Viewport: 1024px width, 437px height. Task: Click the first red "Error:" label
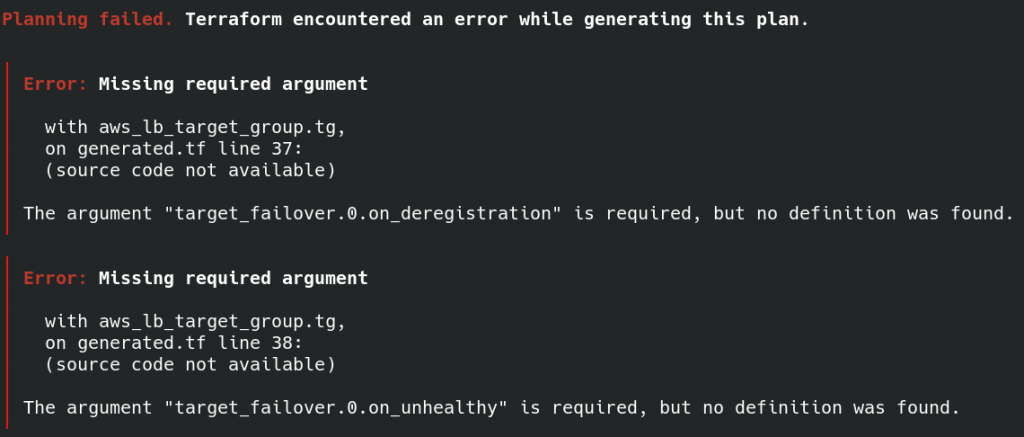pyautogui.click(x=56, y=84)
